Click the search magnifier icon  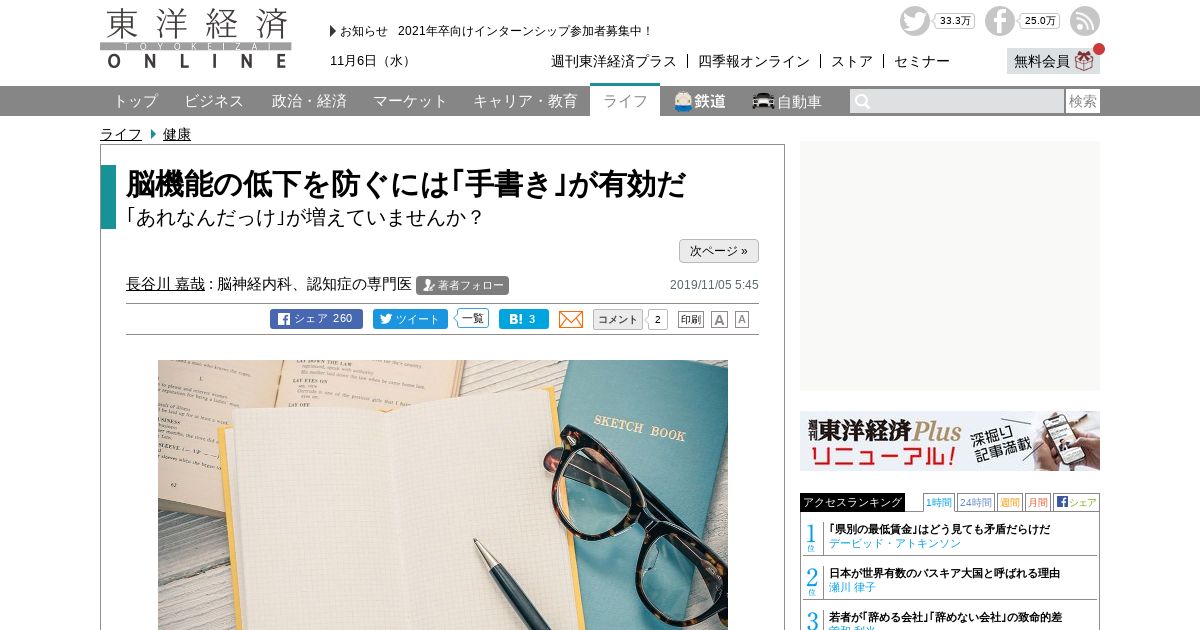[862, 101]
